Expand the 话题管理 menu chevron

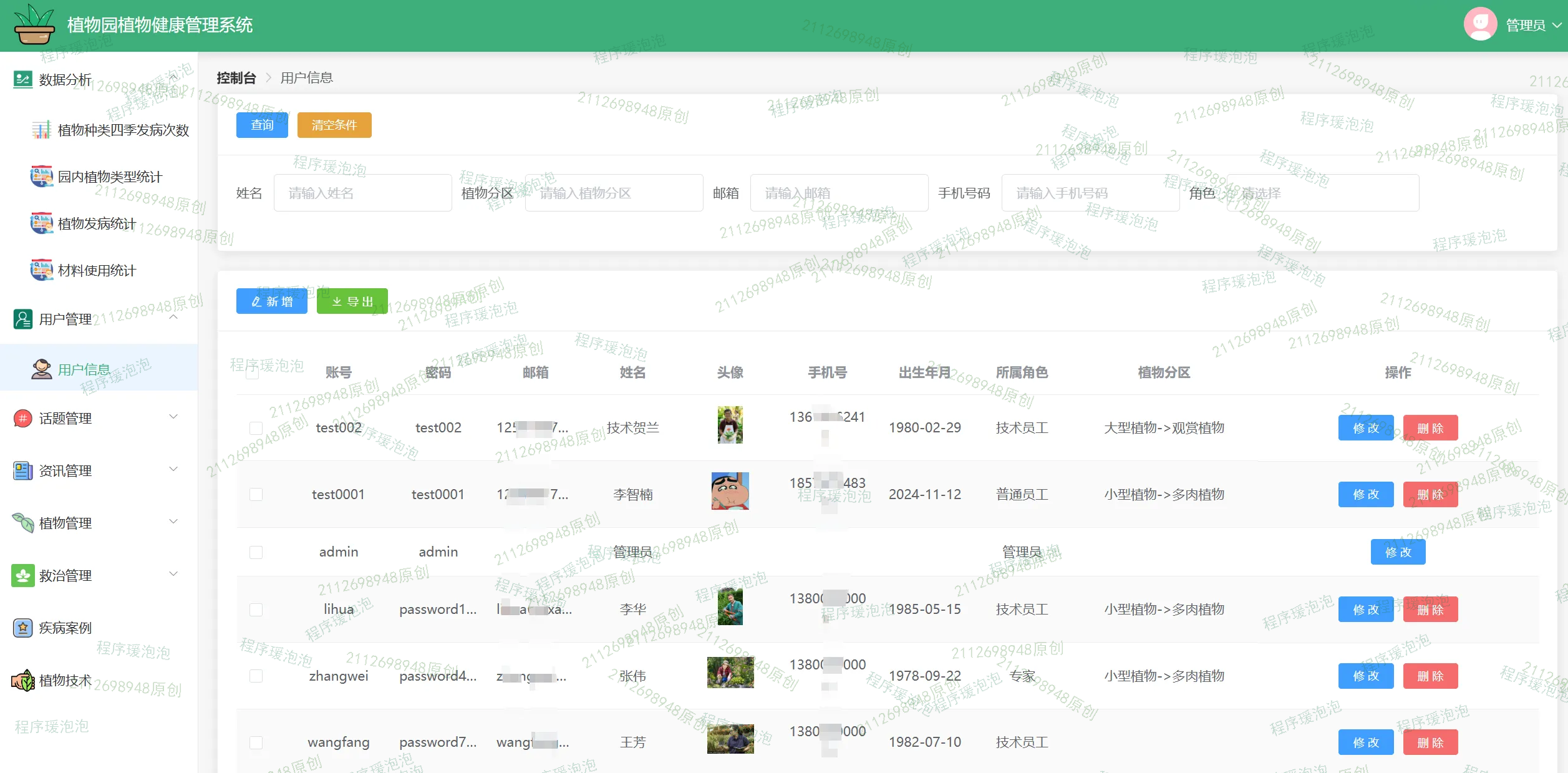174,417
